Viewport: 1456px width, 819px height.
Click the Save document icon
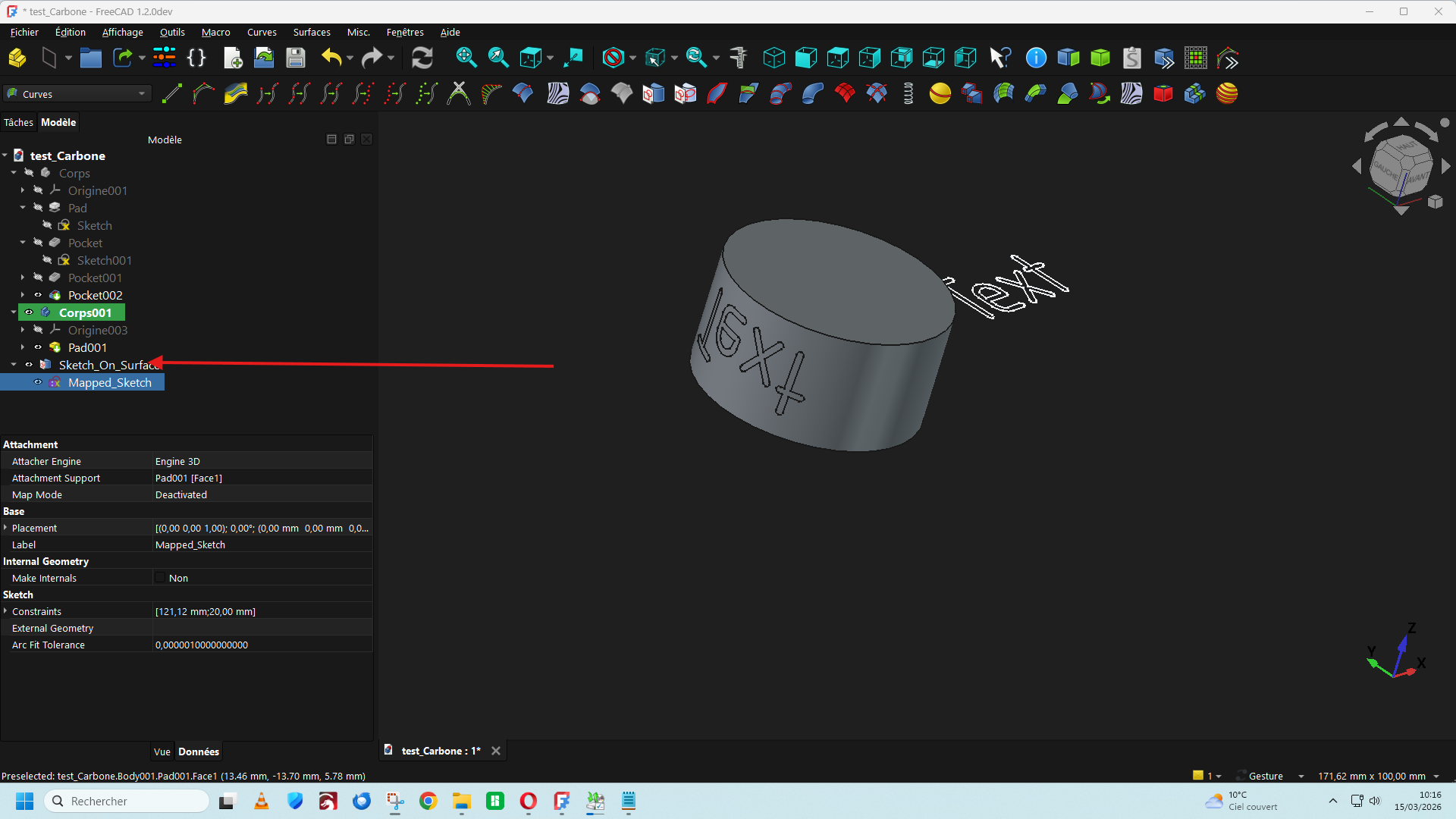click(x=296, y=58)
